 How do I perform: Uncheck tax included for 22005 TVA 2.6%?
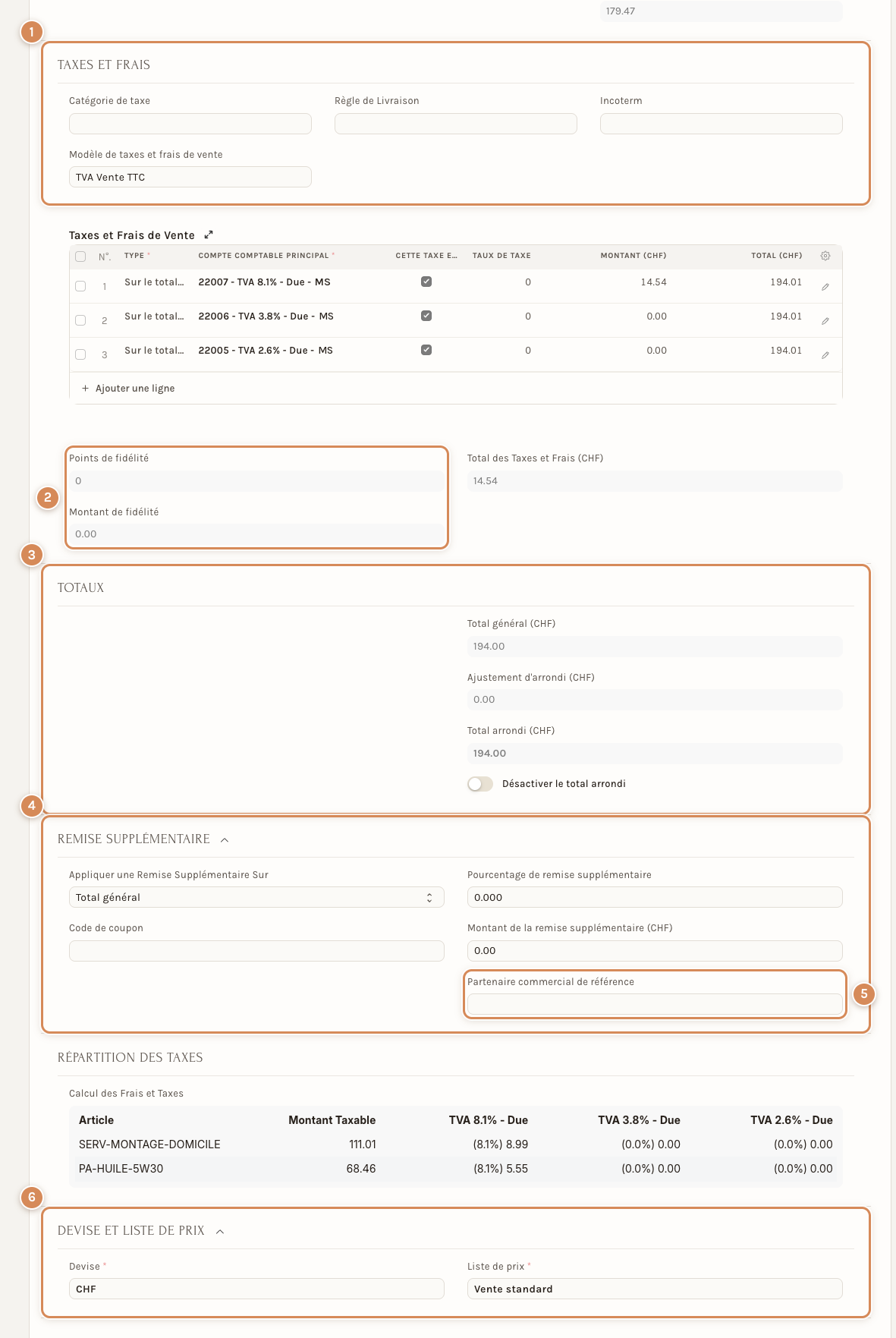tap(426, 350)
